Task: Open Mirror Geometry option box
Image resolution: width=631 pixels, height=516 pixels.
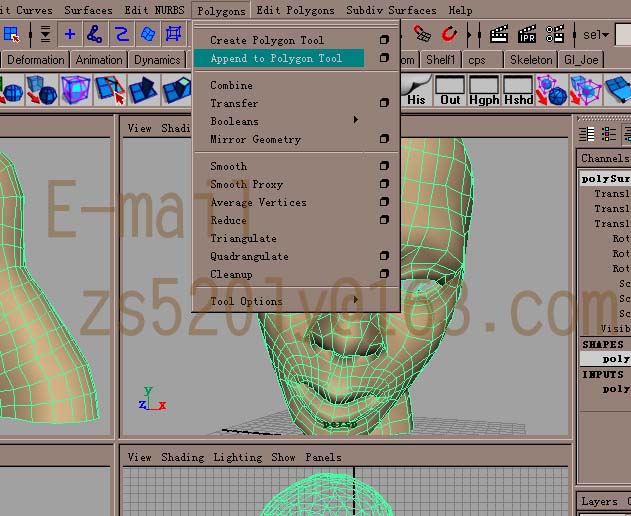Action: [x=384, y=139]
